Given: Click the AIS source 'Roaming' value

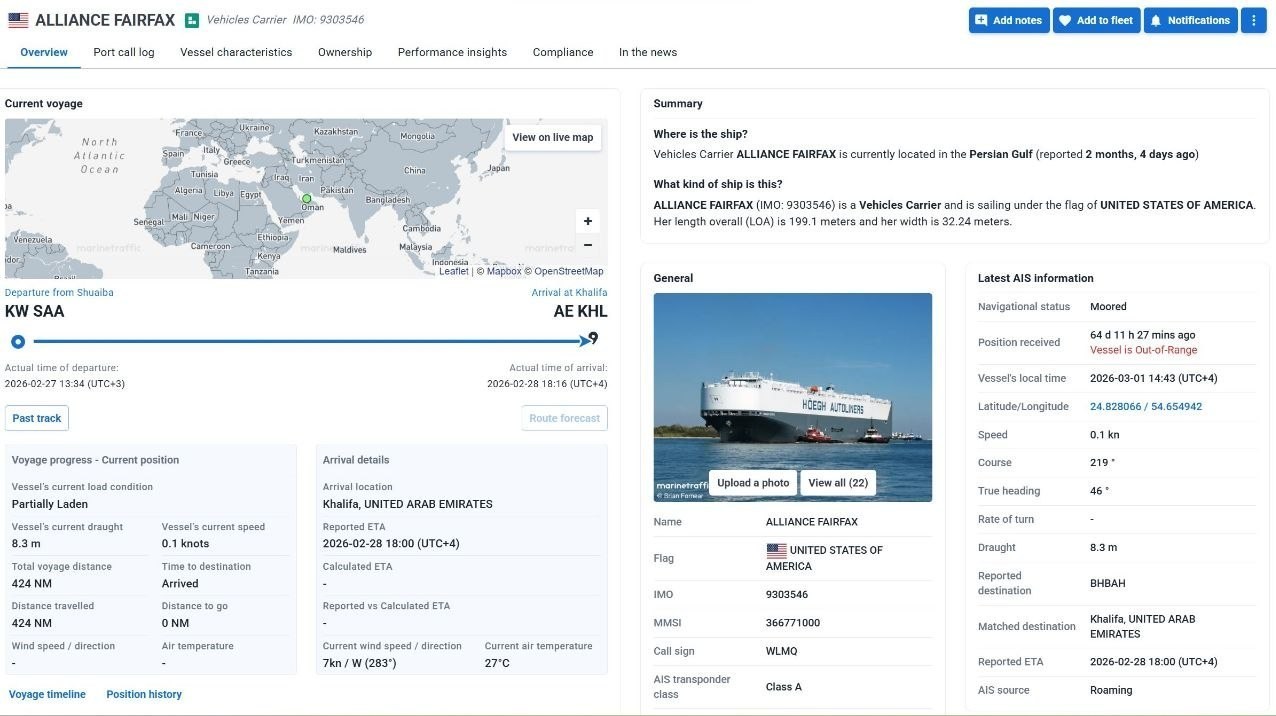Looking at the screenshot, I should click(1111, 690).
